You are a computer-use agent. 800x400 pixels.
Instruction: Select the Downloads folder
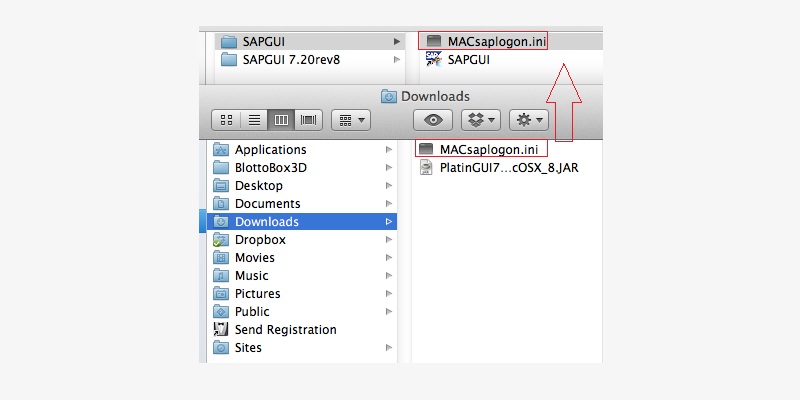pyautogui.click(x=302, y=221)
